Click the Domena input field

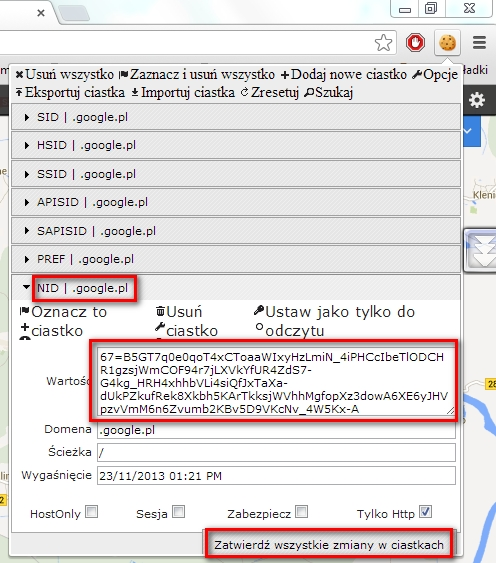coord(276,430)
